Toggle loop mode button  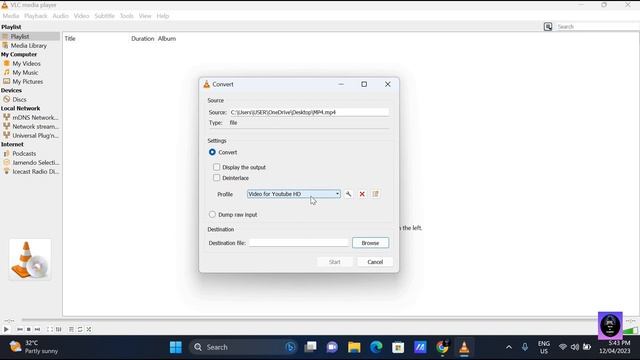pos(80,329)
